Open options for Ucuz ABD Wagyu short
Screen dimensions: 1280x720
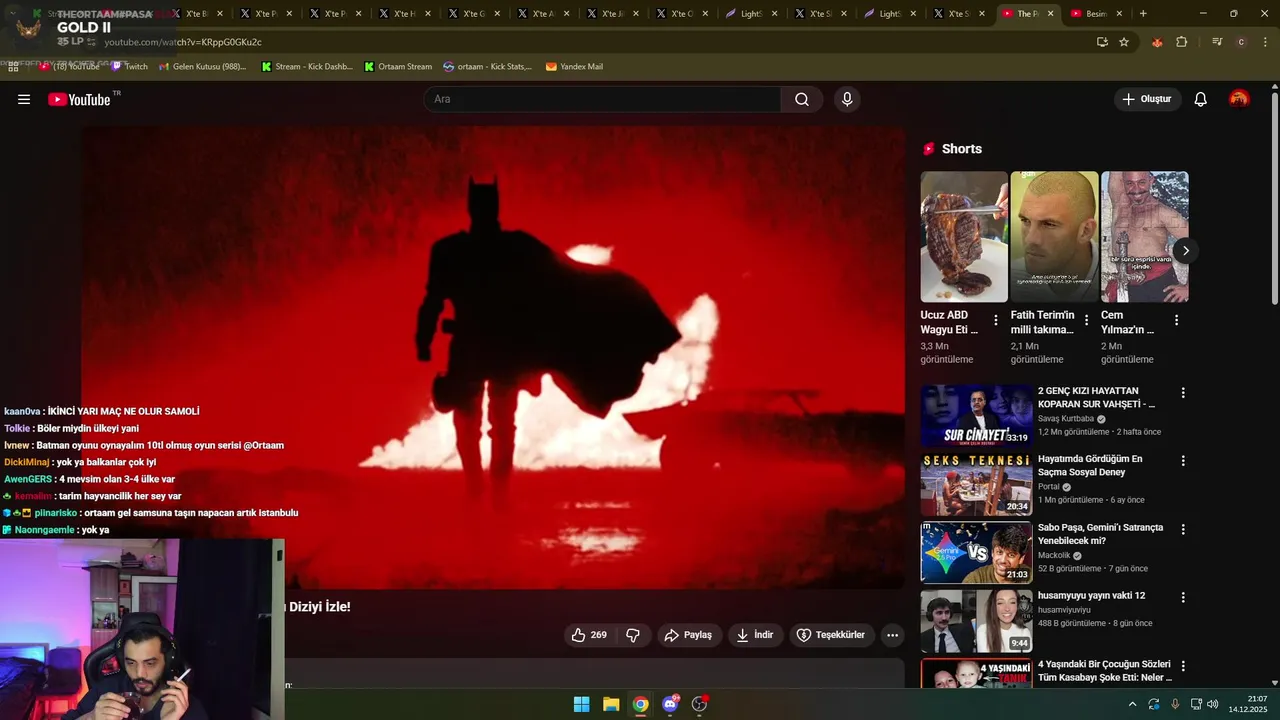click(995, 320)
